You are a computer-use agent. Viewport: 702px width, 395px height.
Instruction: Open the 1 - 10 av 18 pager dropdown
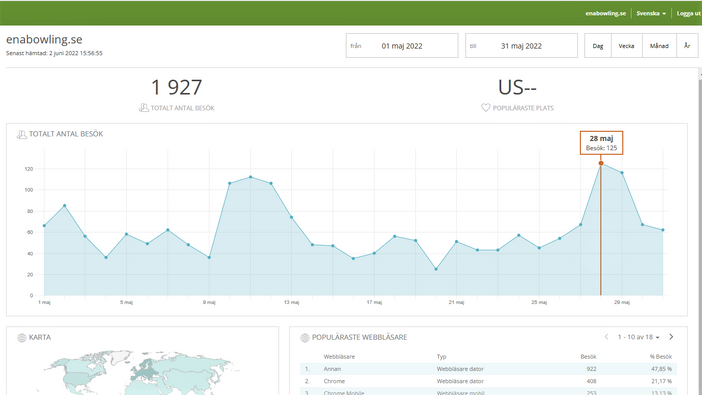point(638,337)
